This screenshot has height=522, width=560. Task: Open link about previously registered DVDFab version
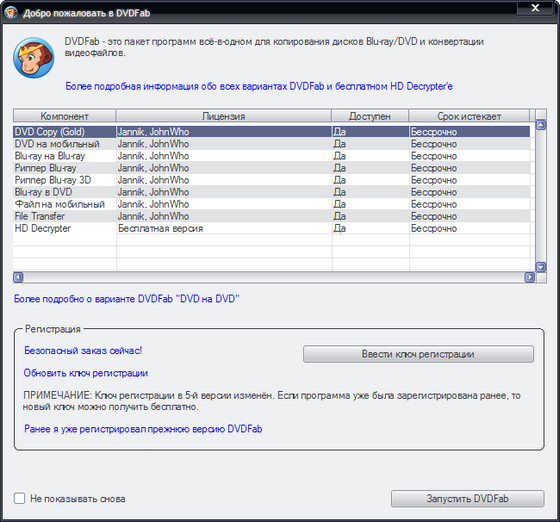click(143, 429)
